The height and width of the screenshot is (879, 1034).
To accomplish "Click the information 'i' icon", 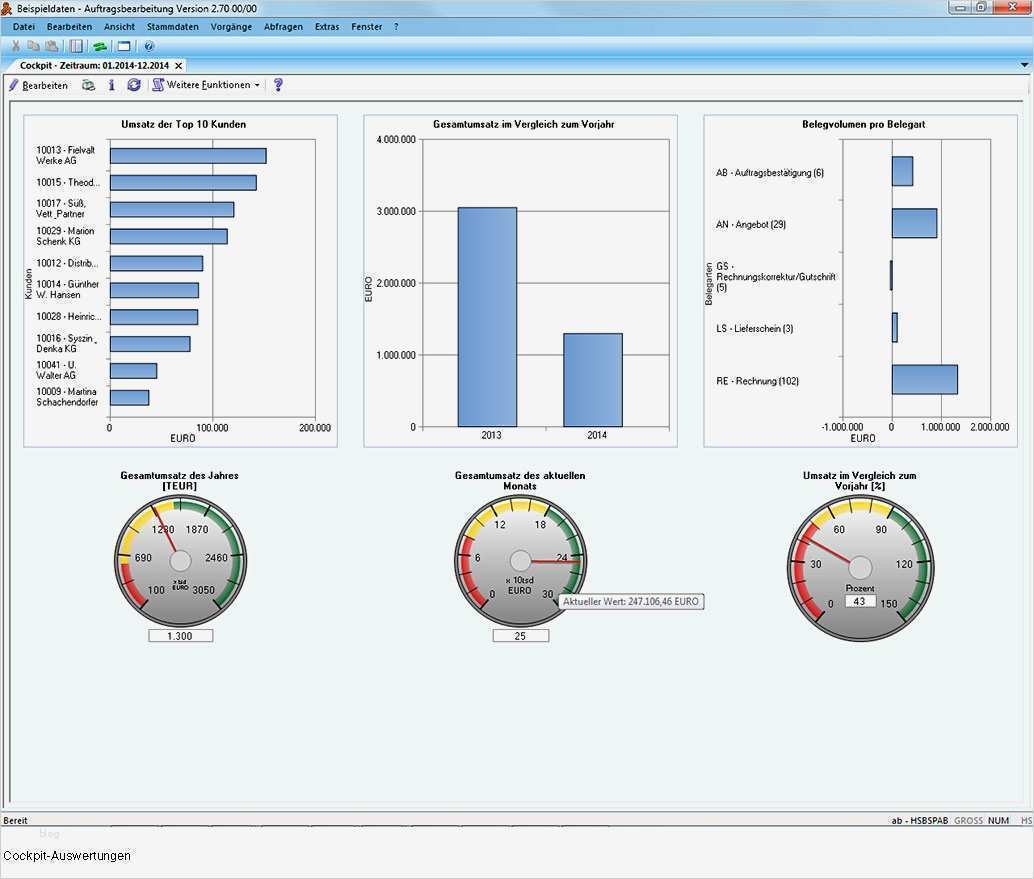I will tap(111, 85).
